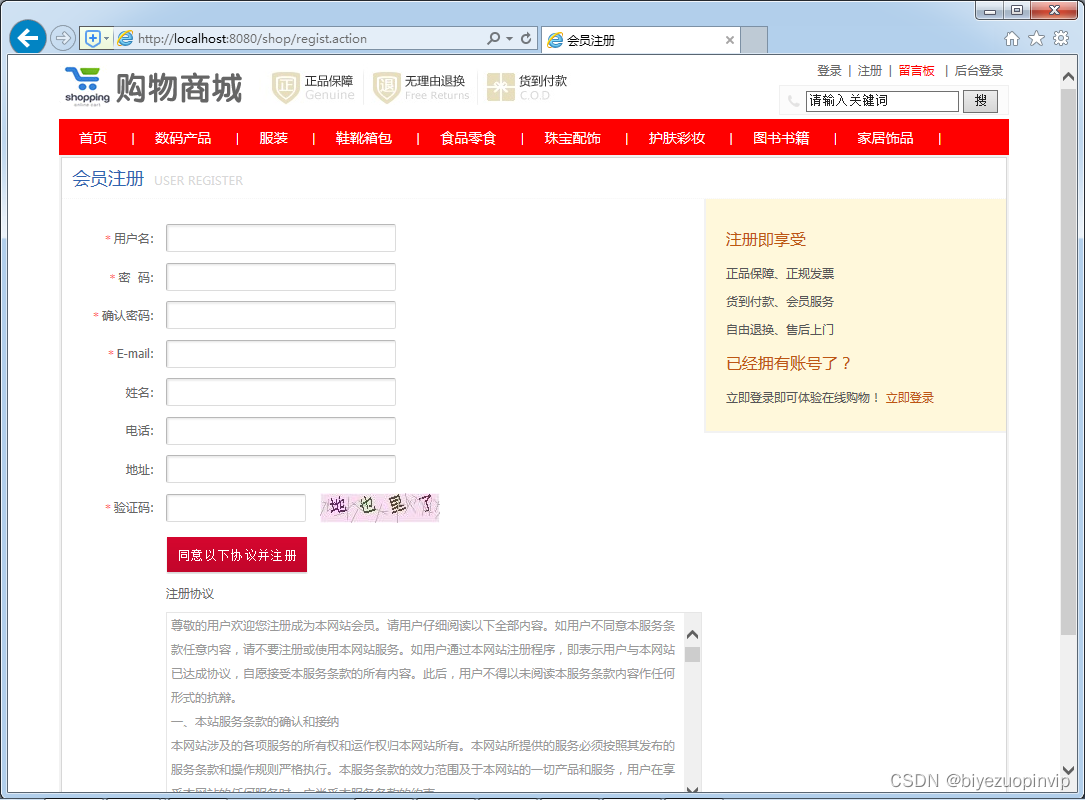Click the browser back arrow button
The height and width of the screenshot is (800, 1085).
[x=28, y=37]
